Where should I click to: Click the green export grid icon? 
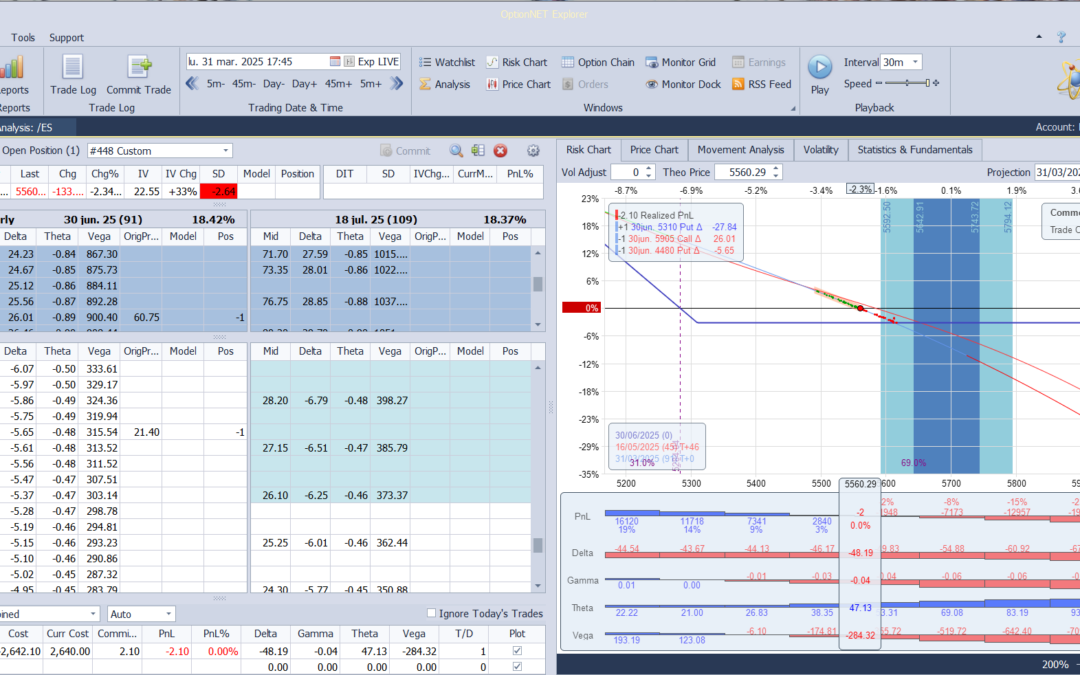[478, 151]
